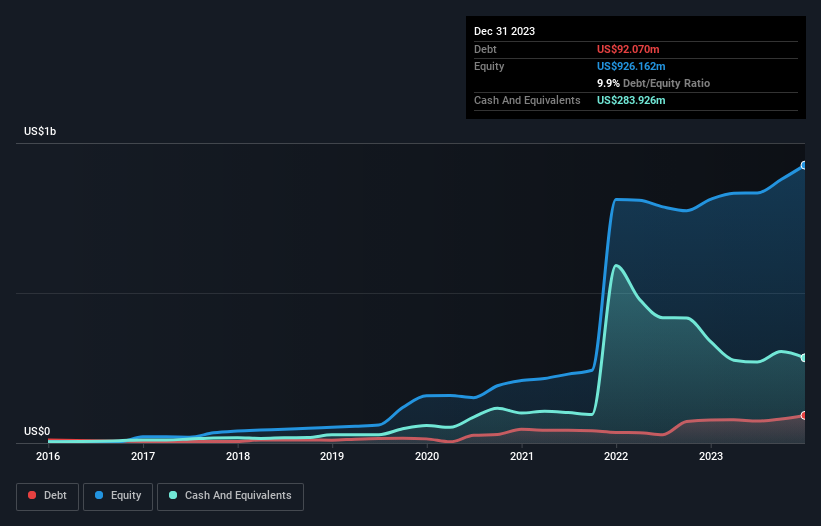Click the Cash value US$283.926m

tap(631, 100)
